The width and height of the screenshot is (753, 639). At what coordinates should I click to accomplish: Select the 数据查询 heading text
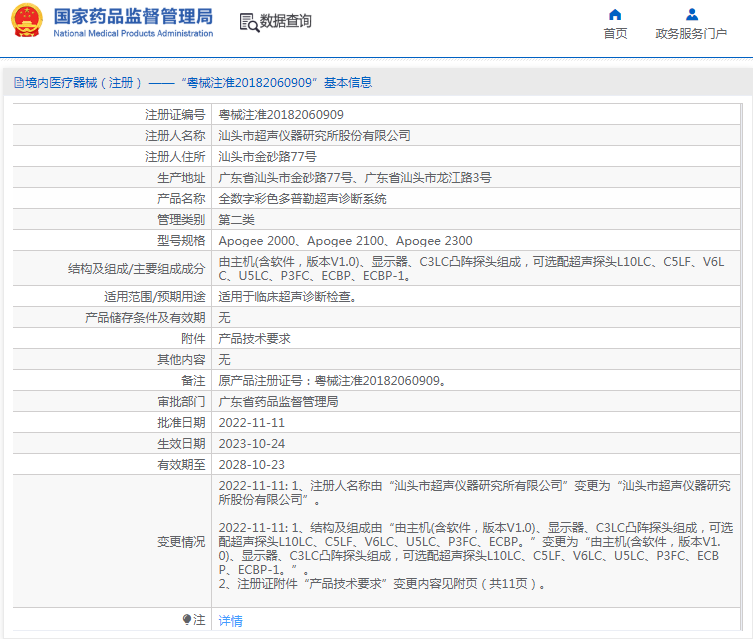point(286,21)
